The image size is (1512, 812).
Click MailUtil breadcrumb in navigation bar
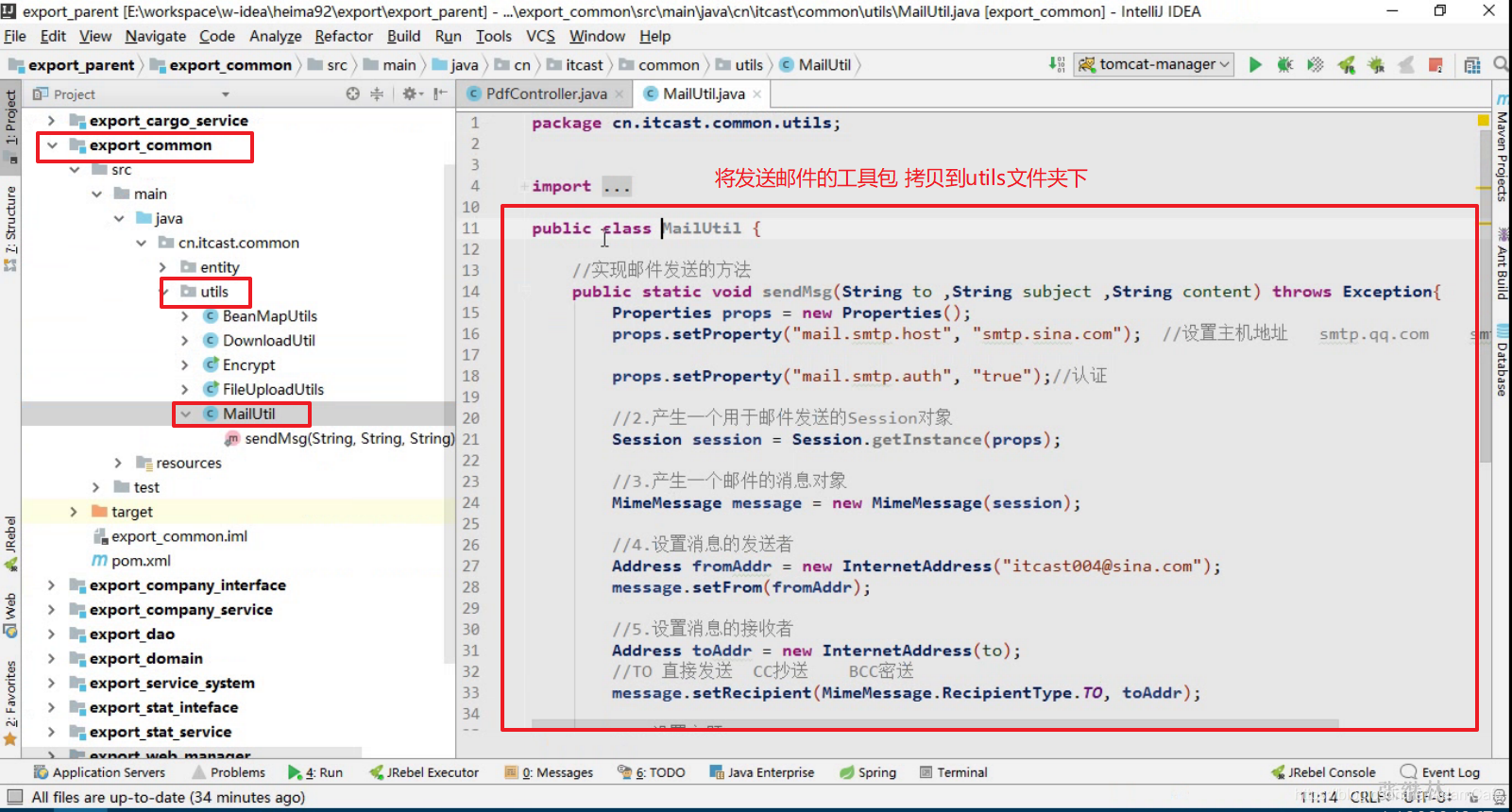coord(815,65)
